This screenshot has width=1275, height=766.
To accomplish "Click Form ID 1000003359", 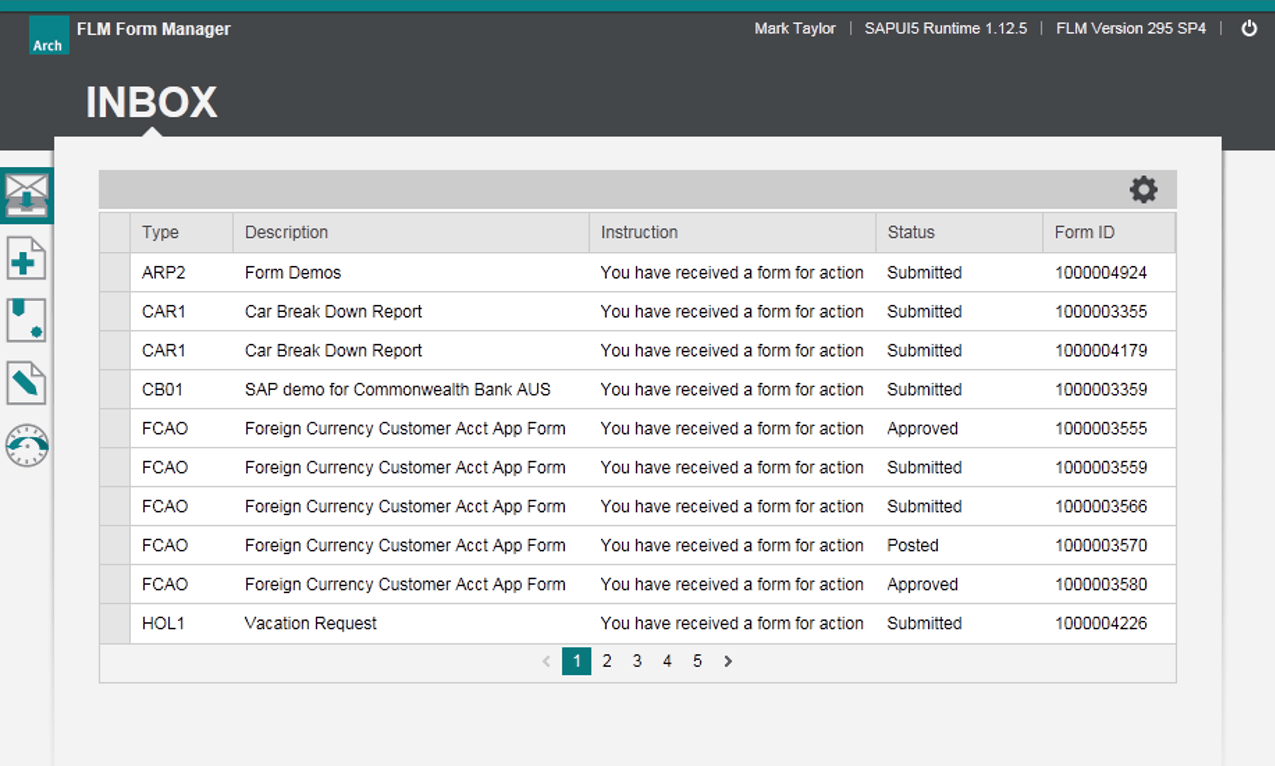I will [1101, 389].
